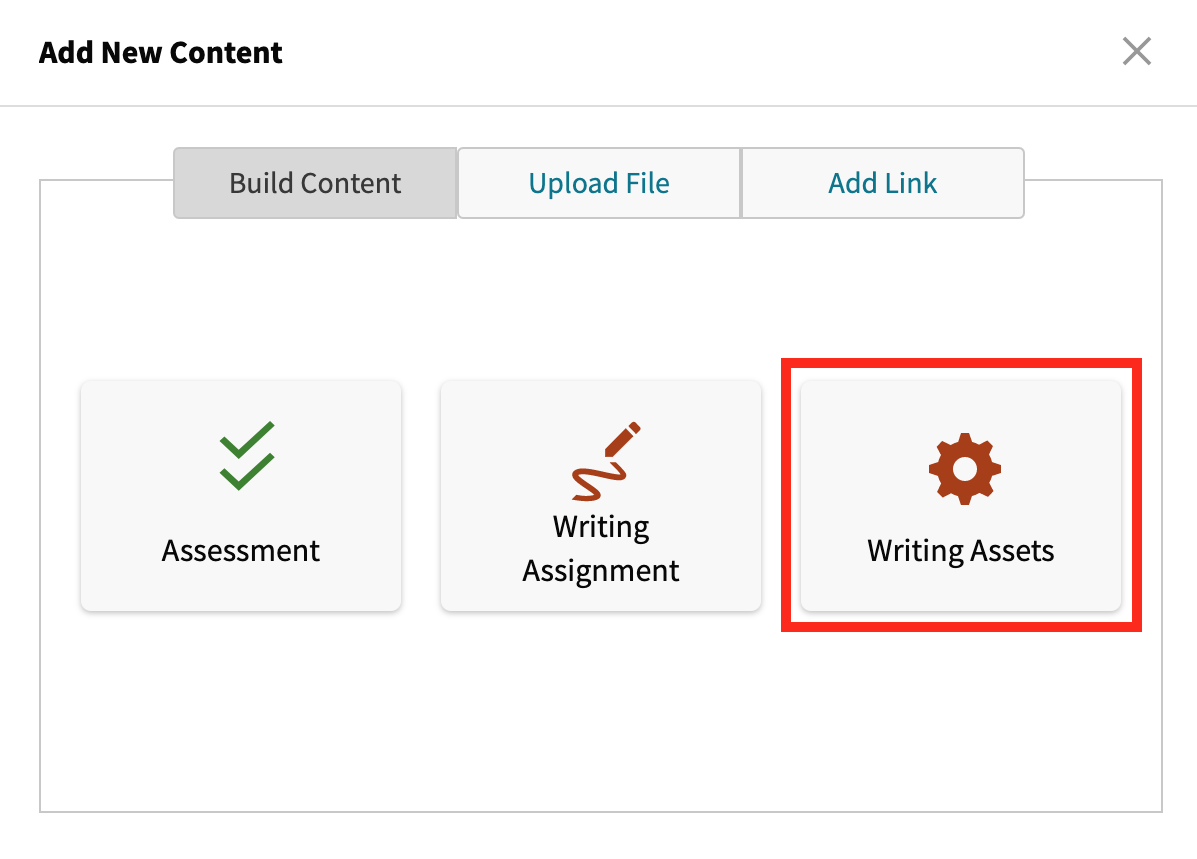Open the Writing Assignment card
Viewport: 1197px width, 859px height.
point(600,495)
